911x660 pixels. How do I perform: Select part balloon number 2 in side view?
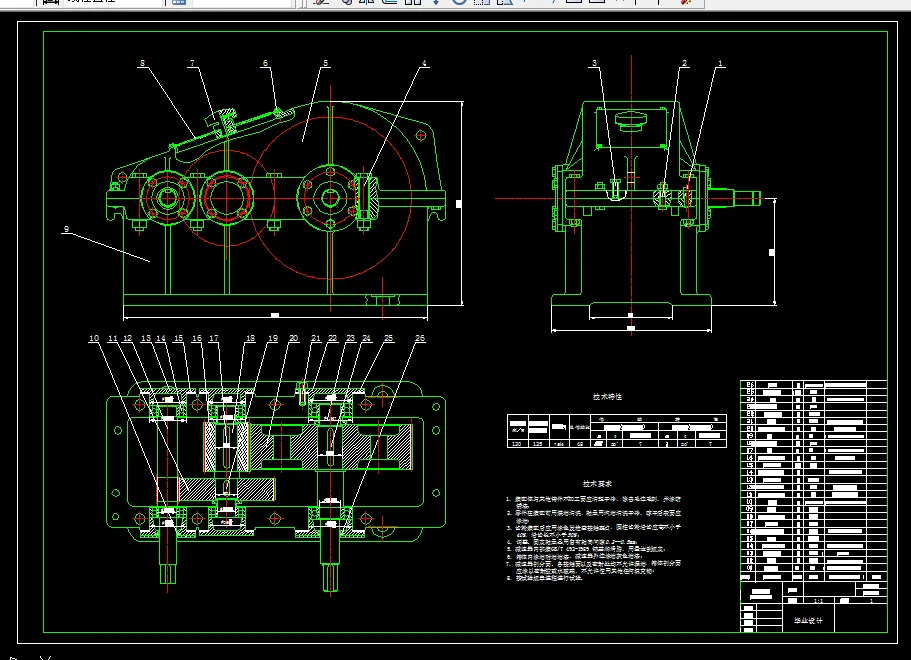click(684, 63)
